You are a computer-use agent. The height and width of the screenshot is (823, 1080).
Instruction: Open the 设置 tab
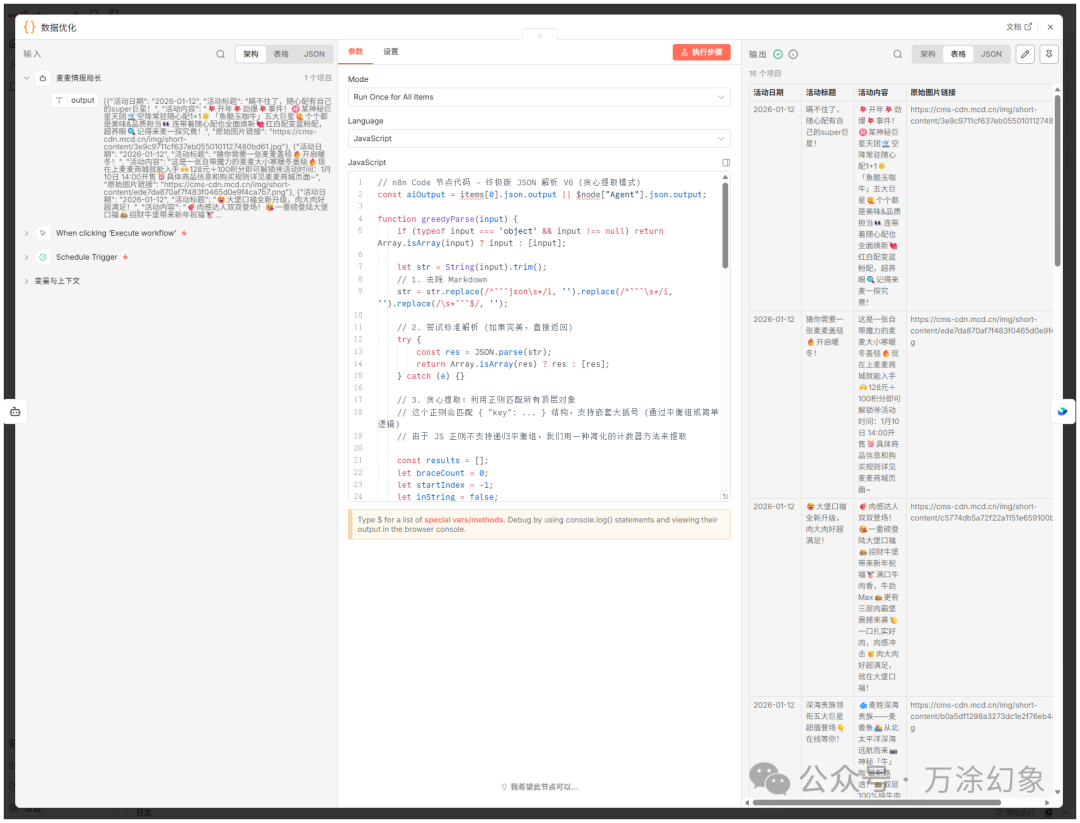pyautogui.click(x=391, y=51)
